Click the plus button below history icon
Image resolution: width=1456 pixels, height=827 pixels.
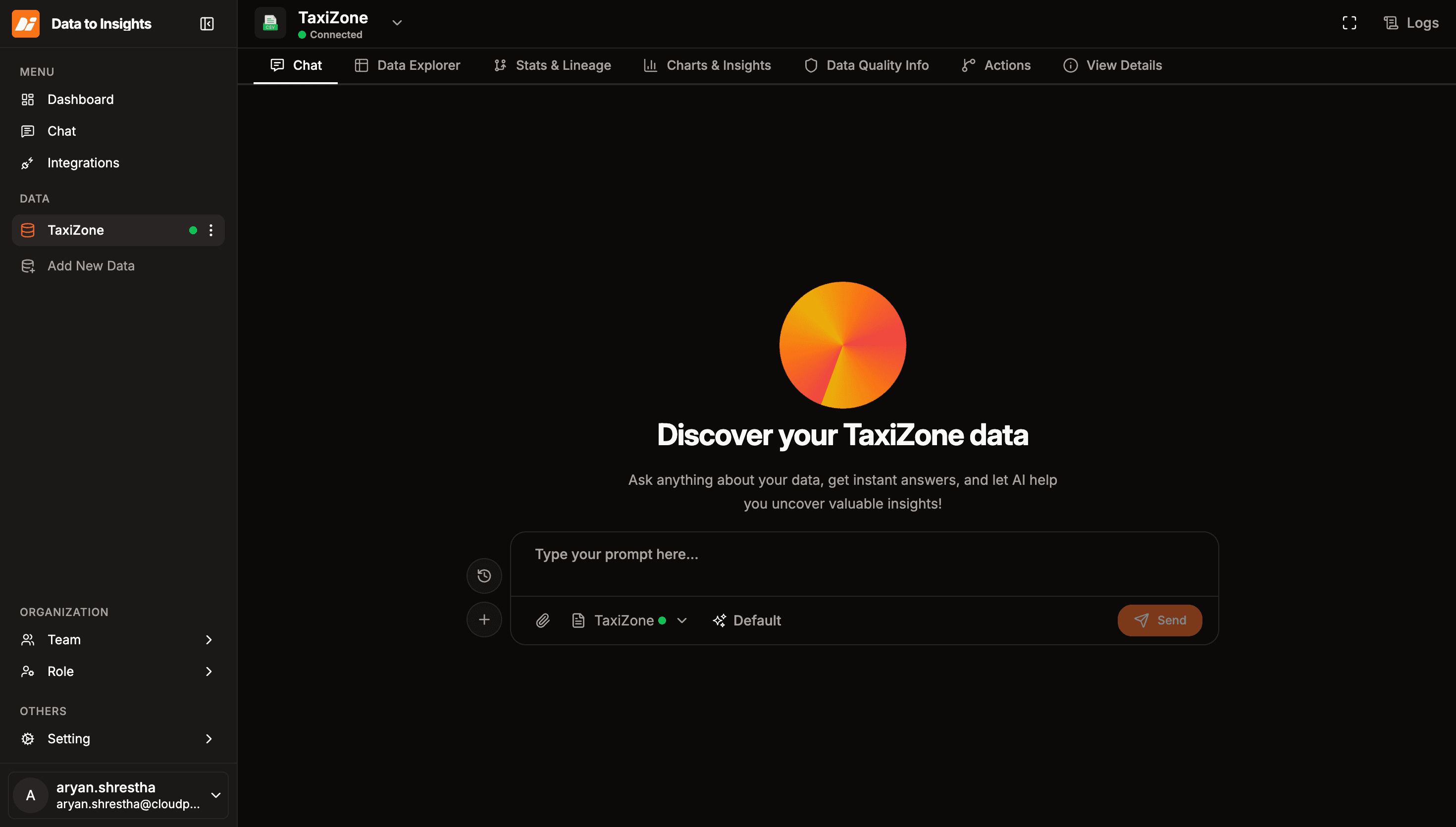point(484,619)
